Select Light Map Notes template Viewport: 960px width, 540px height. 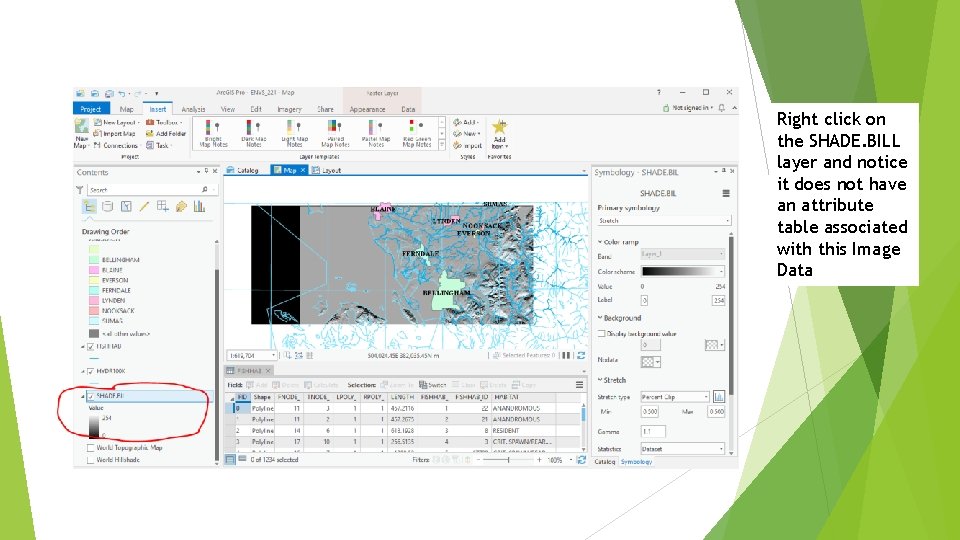tap(294, 133)
